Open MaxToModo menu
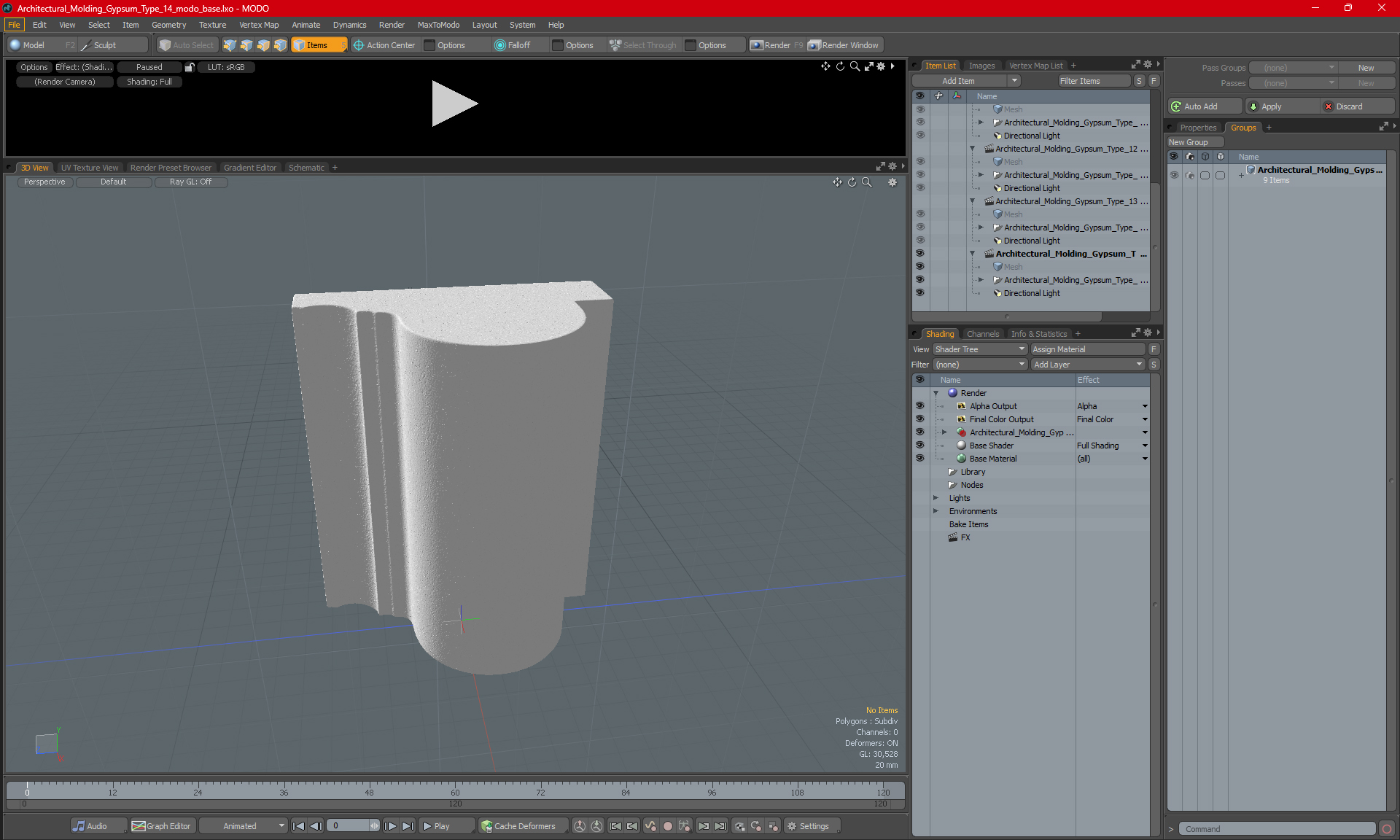This screenshot has width=1400, height=840. (438, 25)
